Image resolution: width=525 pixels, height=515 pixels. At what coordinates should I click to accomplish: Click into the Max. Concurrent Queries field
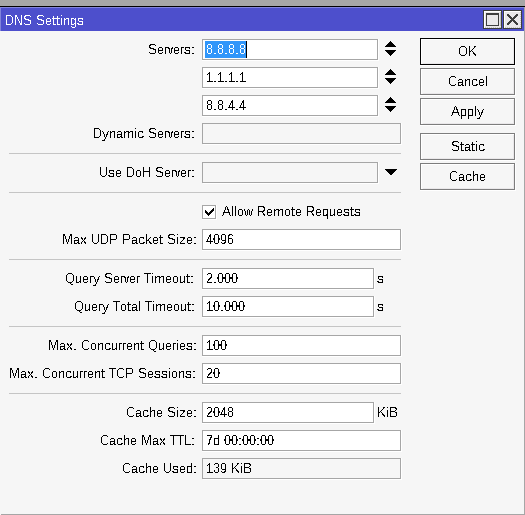301,345
